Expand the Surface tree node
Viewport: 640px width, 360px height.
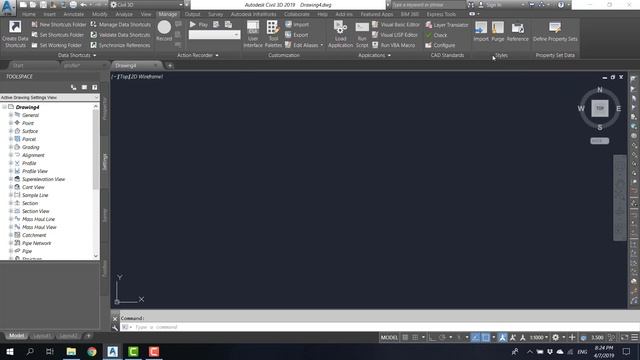pos(11,131)
